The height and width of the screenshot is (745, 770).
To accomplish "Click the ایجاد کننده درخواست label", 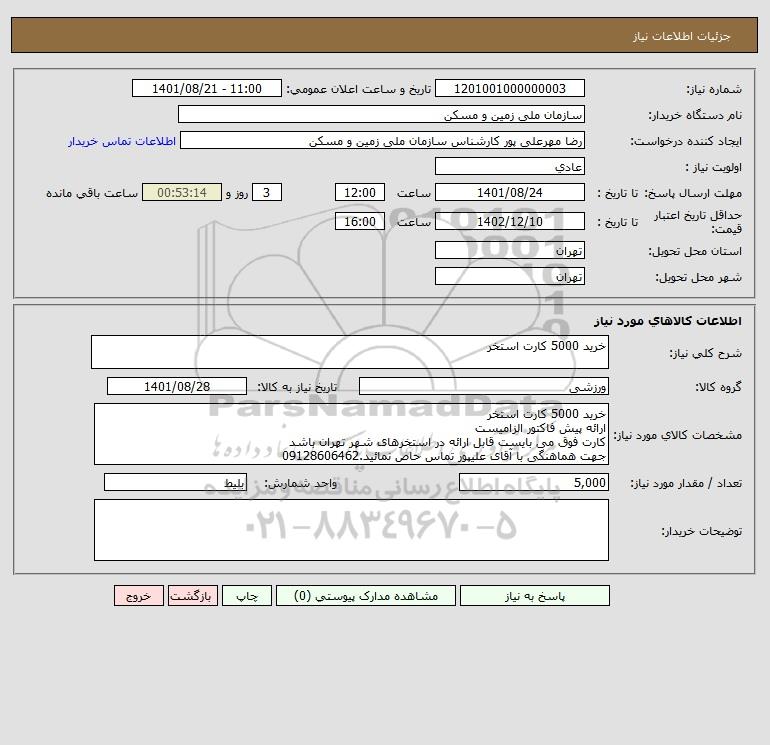I will [686, 141].
